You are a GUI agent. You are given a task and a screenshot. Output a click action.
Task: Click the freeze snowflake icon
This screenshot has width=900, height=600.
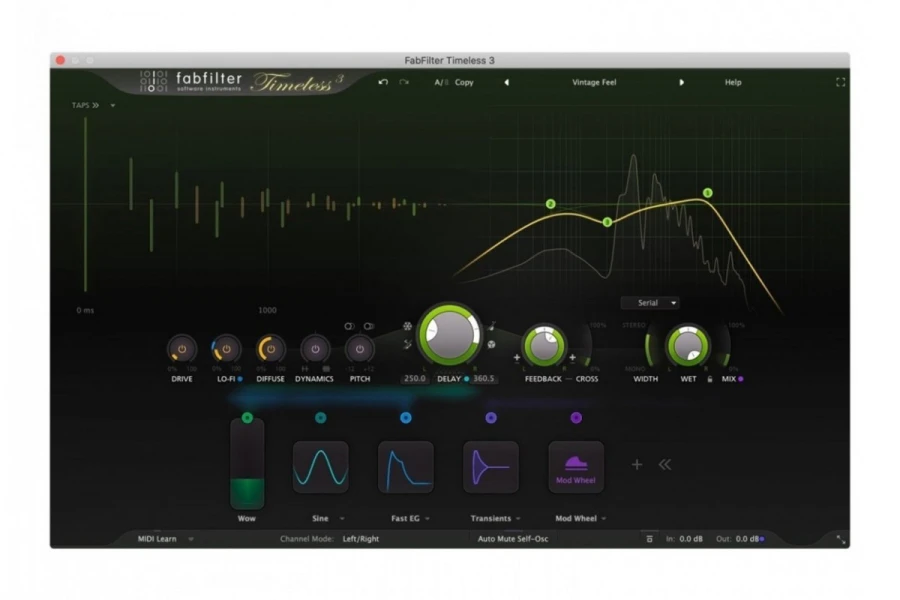pyautogui.click(x=407, y=326)
